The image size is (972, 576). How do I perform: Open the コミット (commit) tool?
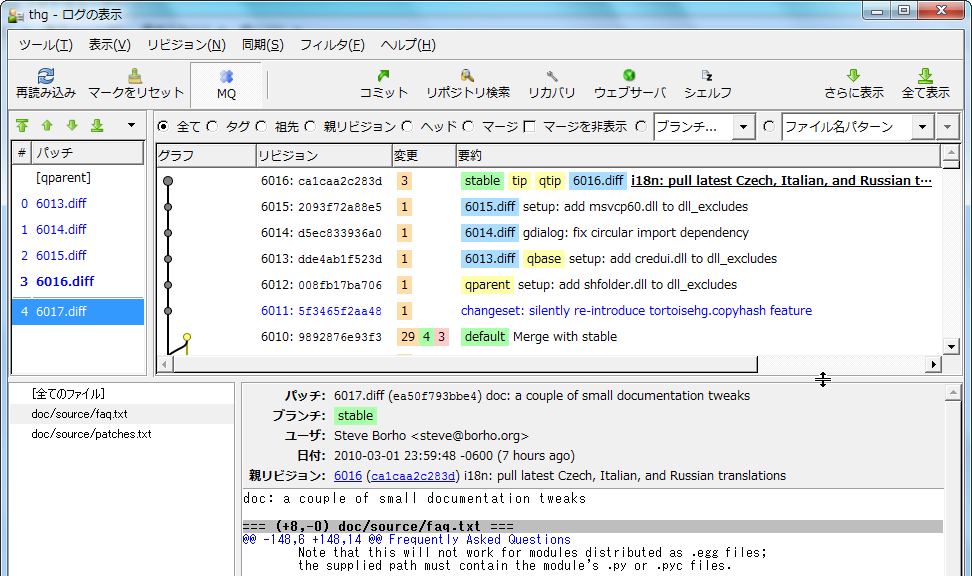[384, 84]
